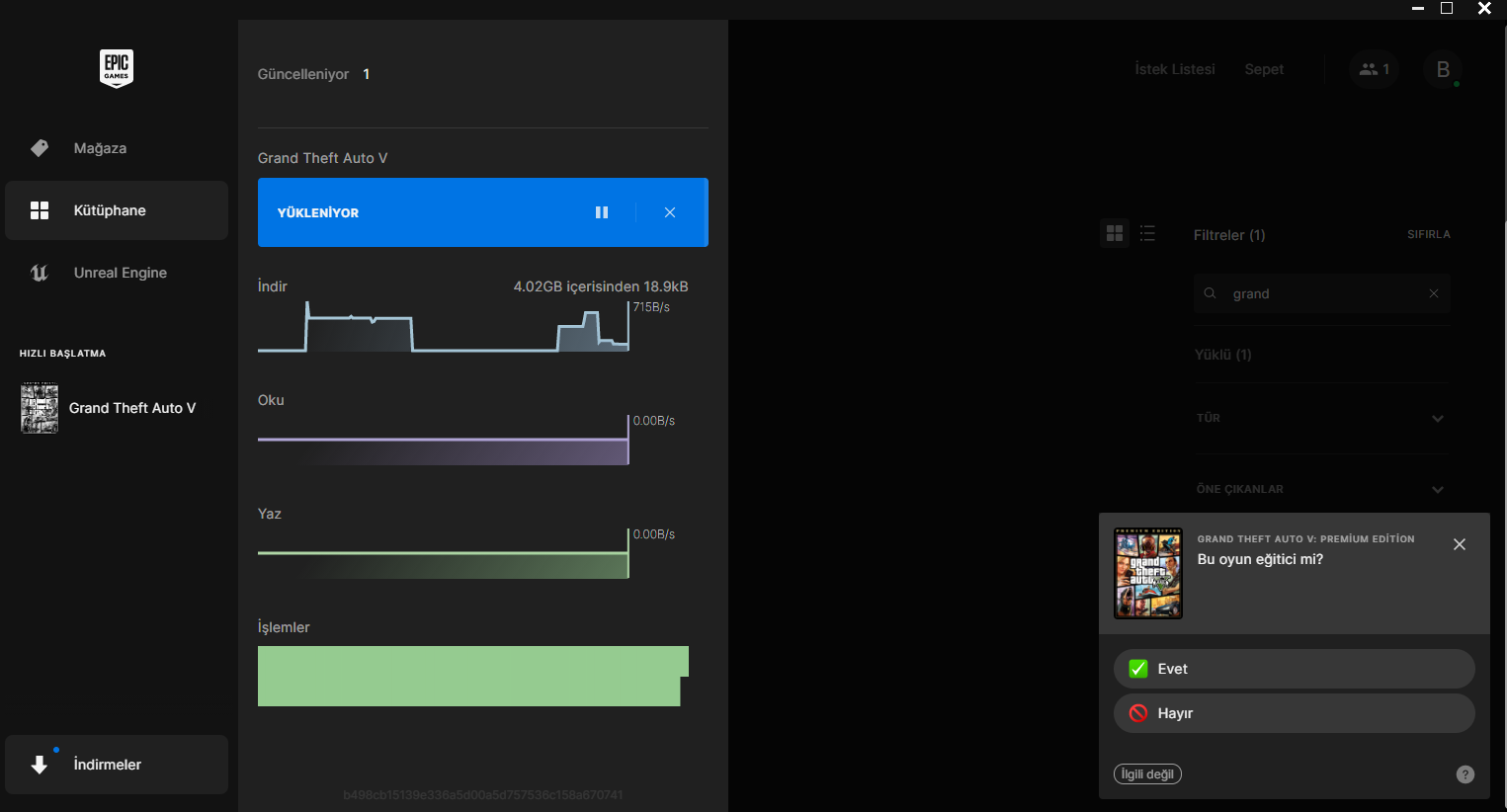This screenshot has height=812, width=1507.
Task: Open the Mağaza store page
Action: [x=117, y=148]
